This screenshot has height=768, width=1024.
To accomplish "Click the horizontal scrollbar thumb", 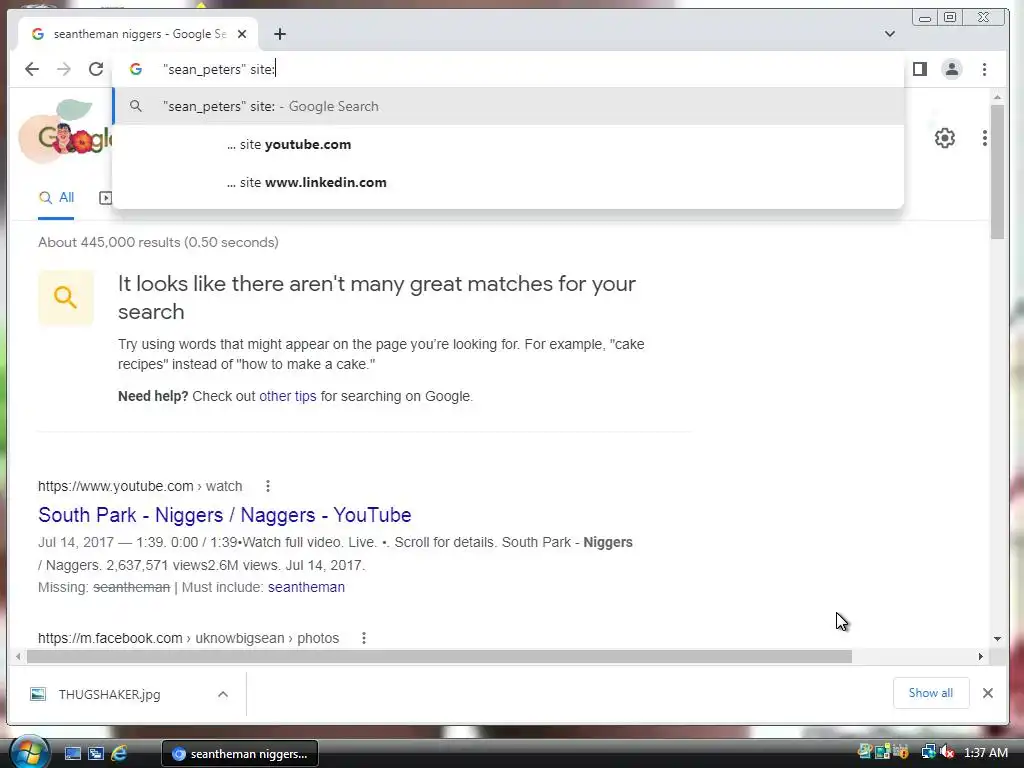I will (439, 656).
